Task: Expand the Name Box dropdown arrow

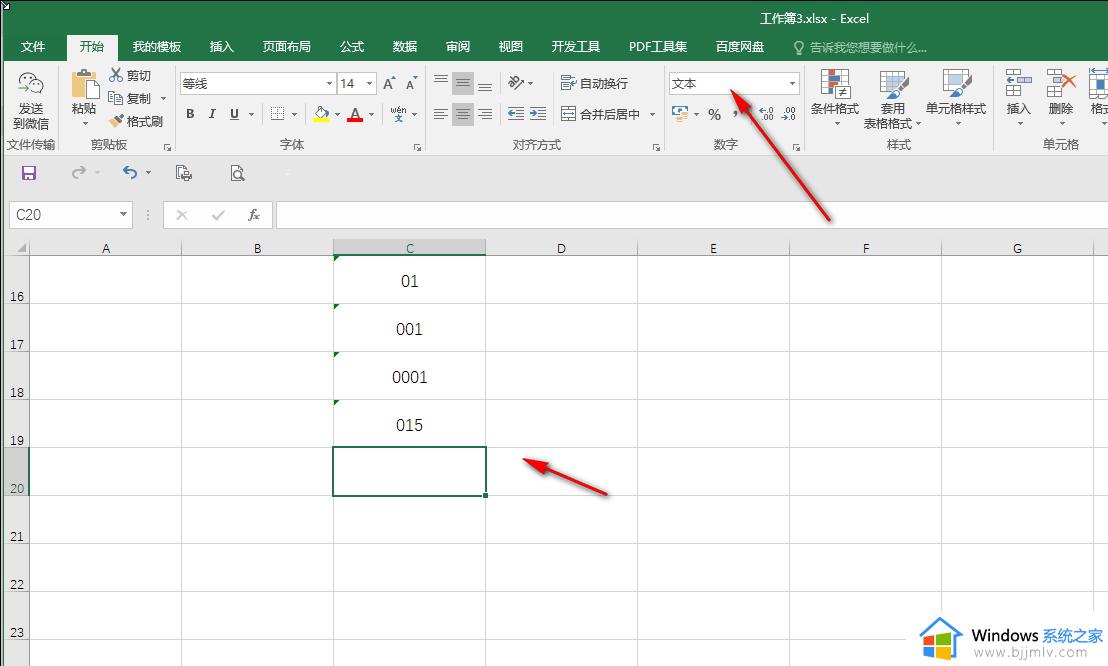Action: pos(123,214)
